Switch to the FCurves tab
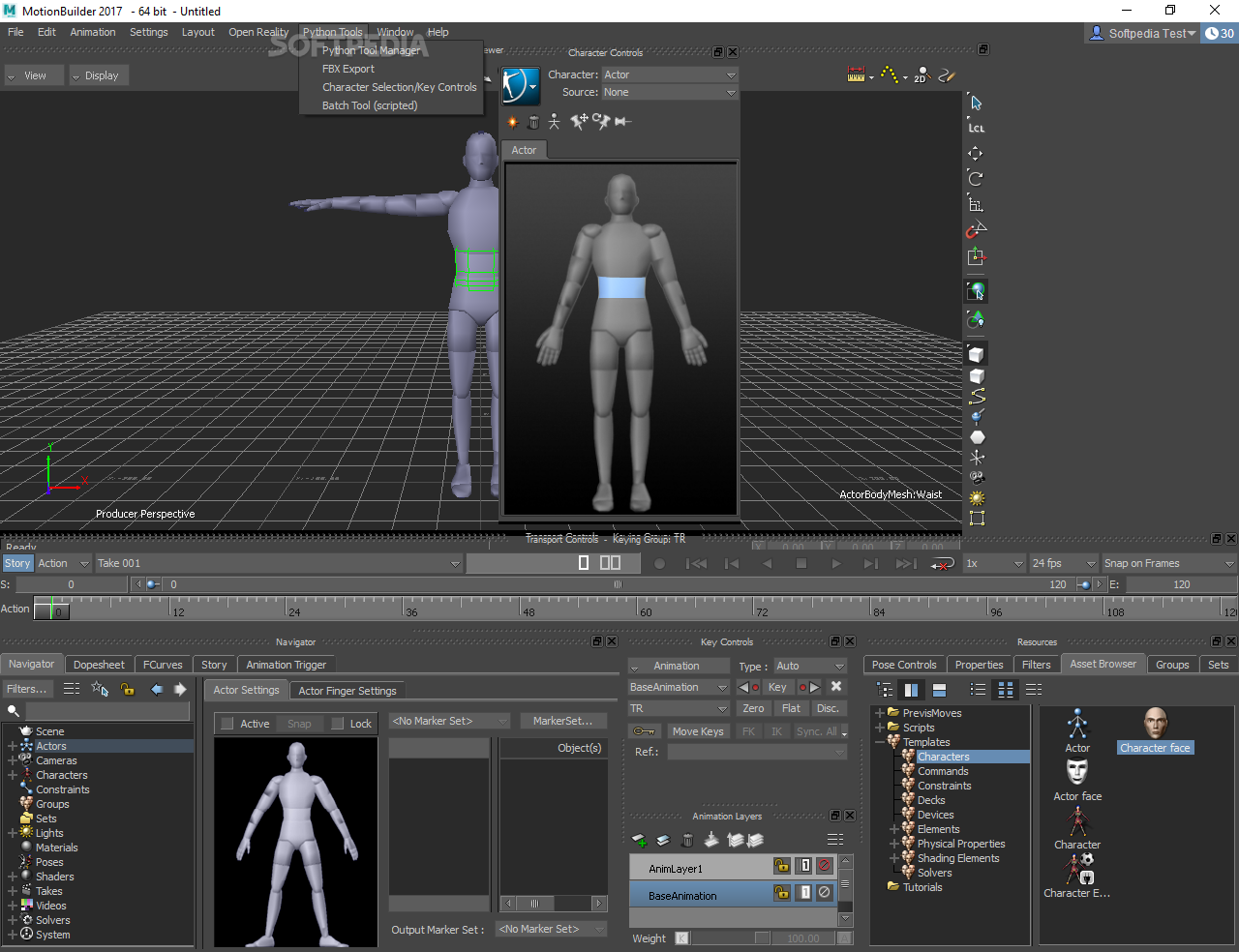The image size is (1239, 952). (163, 665)
